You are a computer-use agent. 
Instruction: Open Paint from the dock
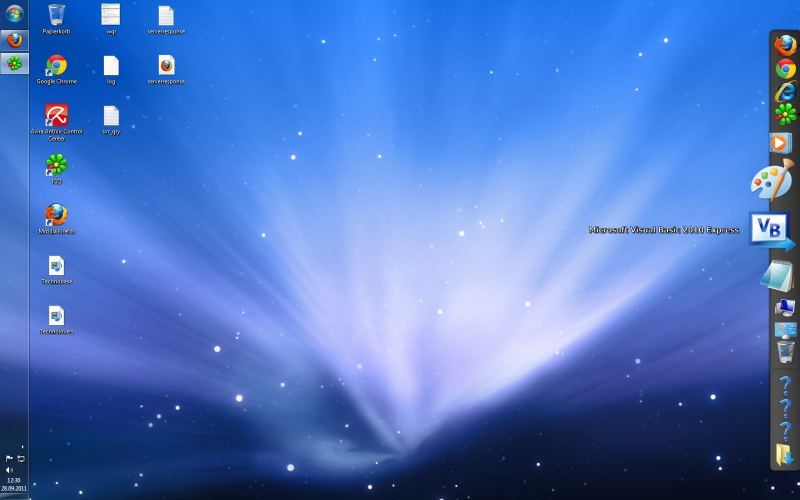pyautogui.click(x=773, y=180)
